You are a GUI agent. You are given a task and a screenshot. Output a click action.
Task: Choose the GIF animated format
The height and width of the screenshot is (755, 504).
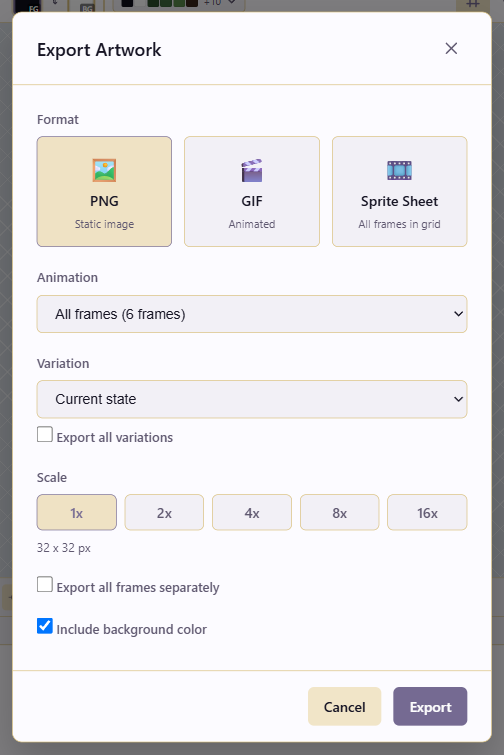(252, 192)
